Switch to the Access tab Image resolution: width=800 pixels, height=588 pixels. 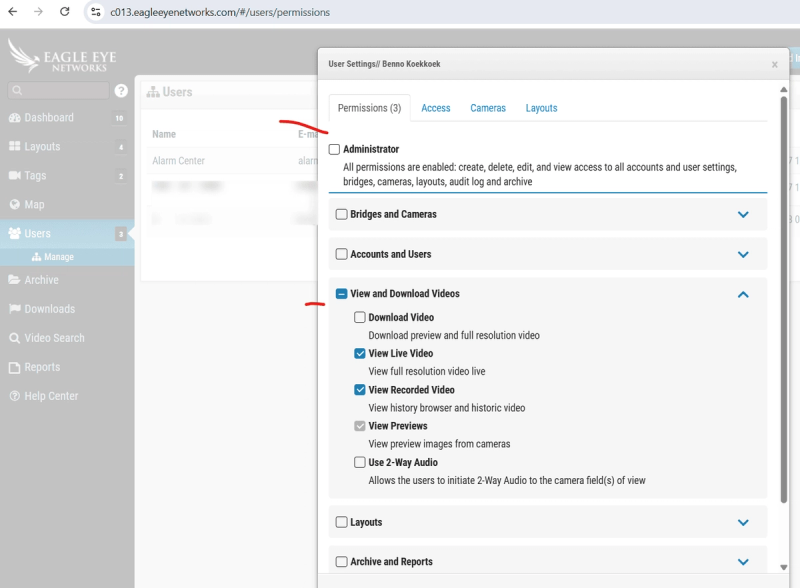(436, 108)
